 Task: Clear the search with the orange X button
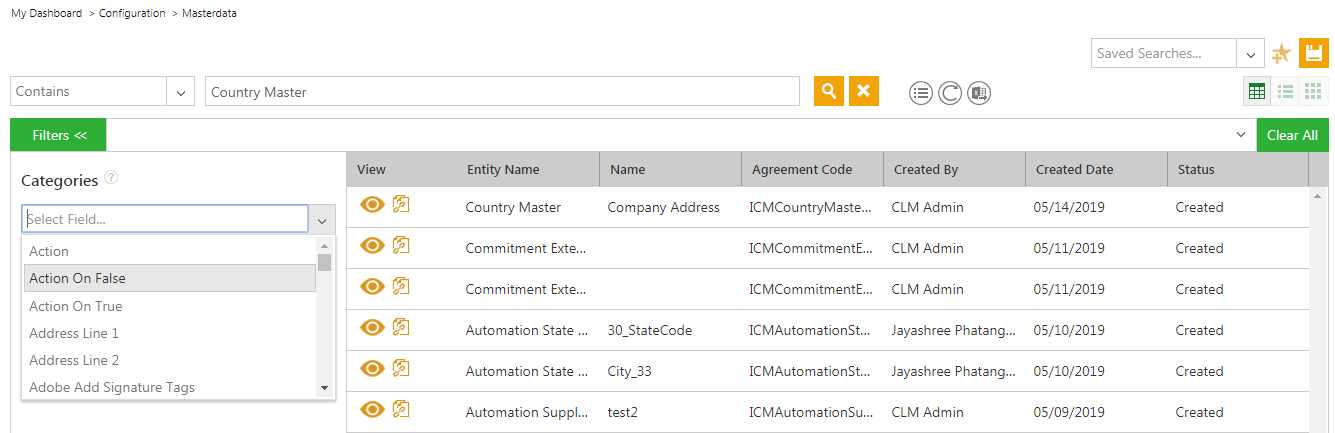click(x=864, y=91)
